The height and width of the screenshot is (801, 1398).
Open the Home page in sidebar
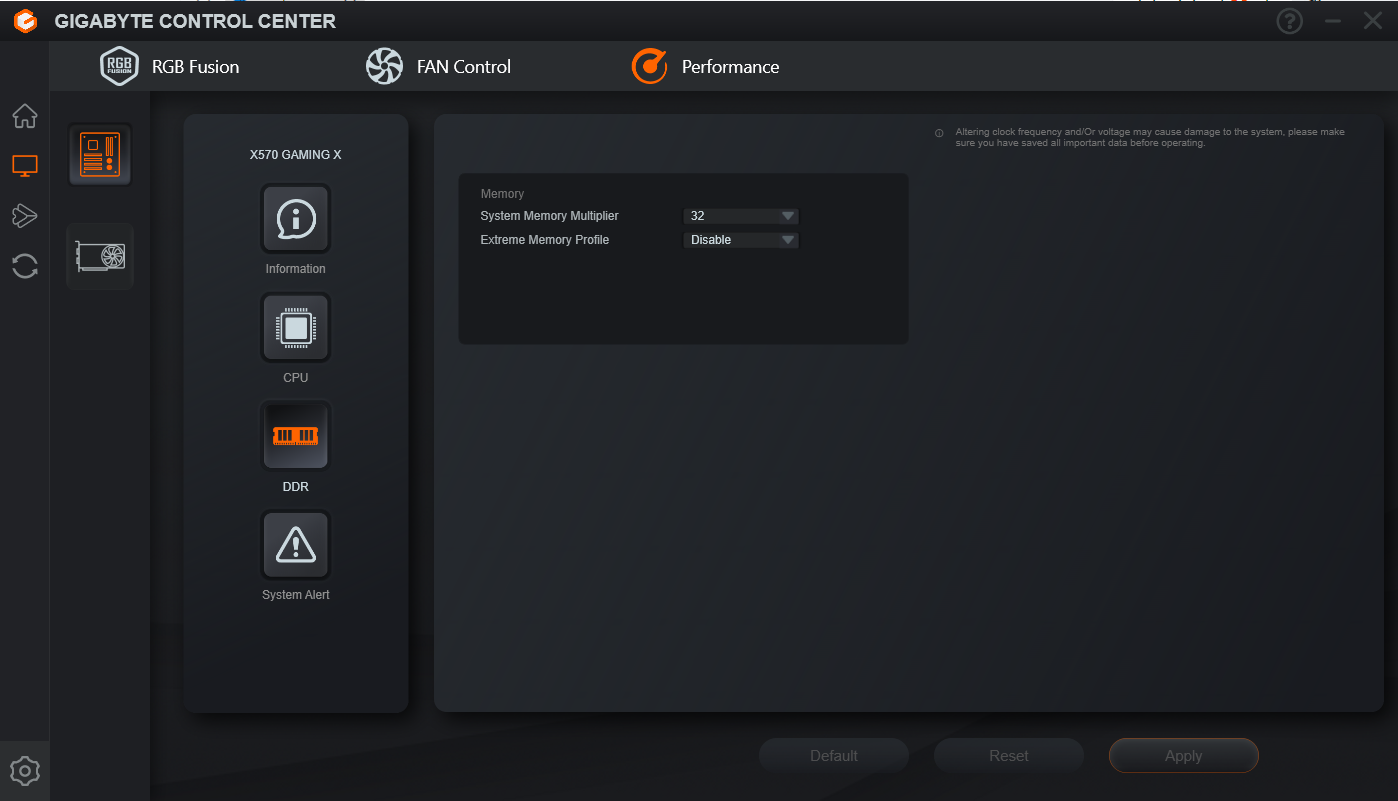[x=25, y=116]
